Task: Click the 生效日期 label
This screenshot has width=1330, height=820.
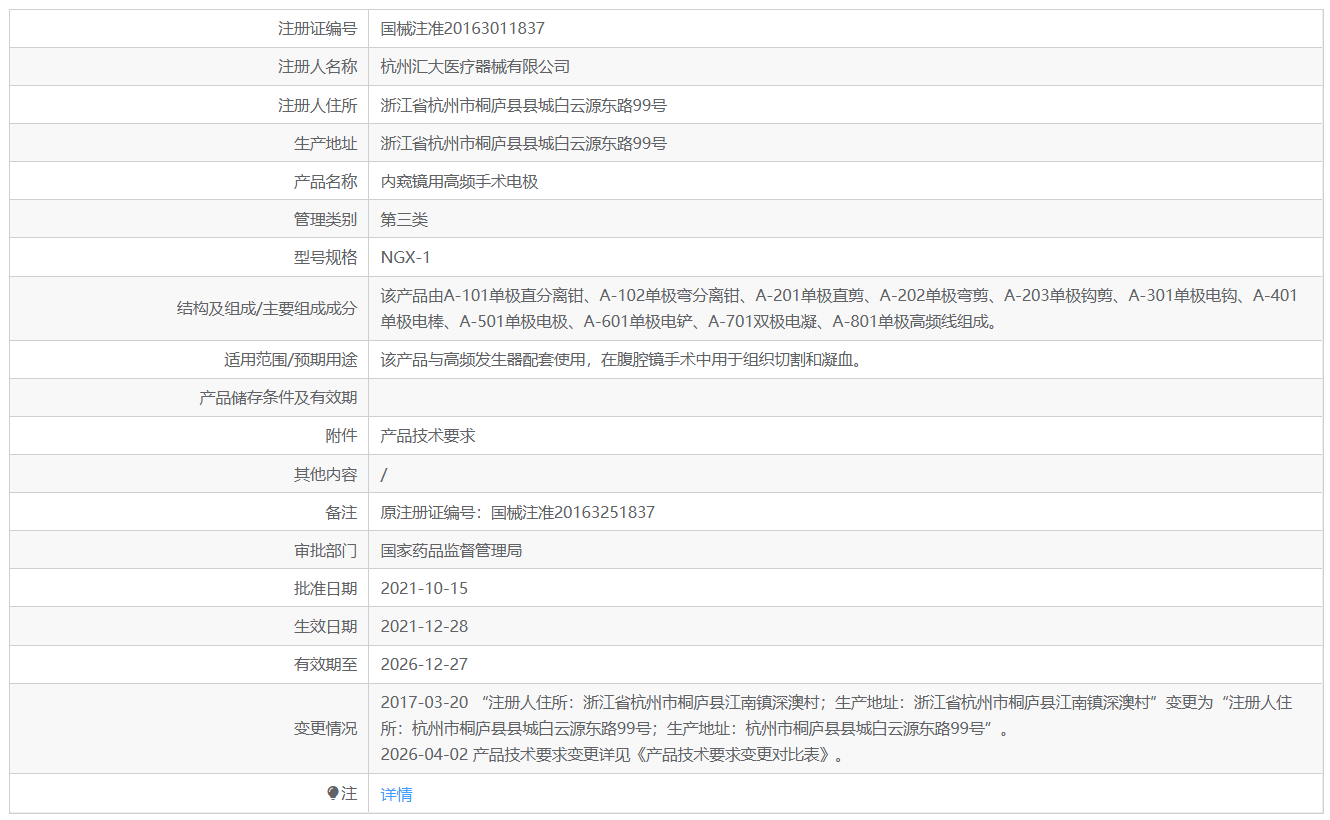Action: (325, 626)
